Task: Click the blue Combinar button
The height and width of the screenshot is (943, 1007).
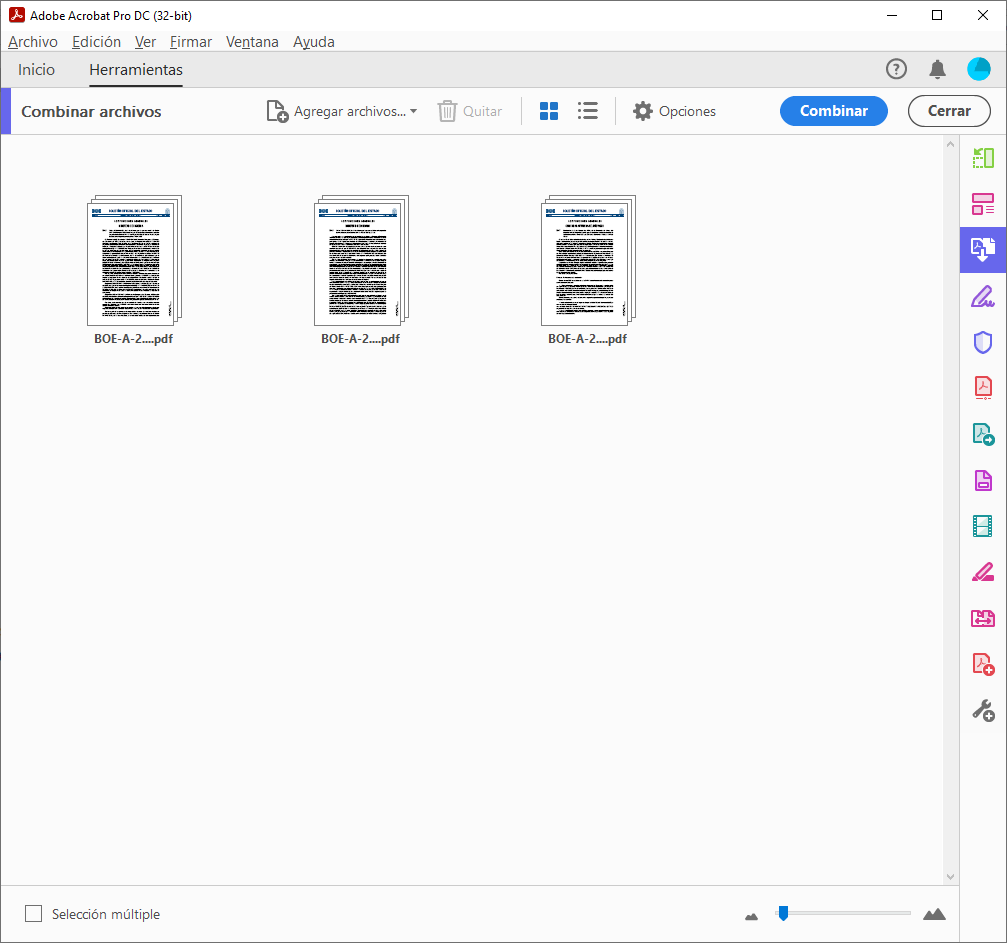Action: 833,111
